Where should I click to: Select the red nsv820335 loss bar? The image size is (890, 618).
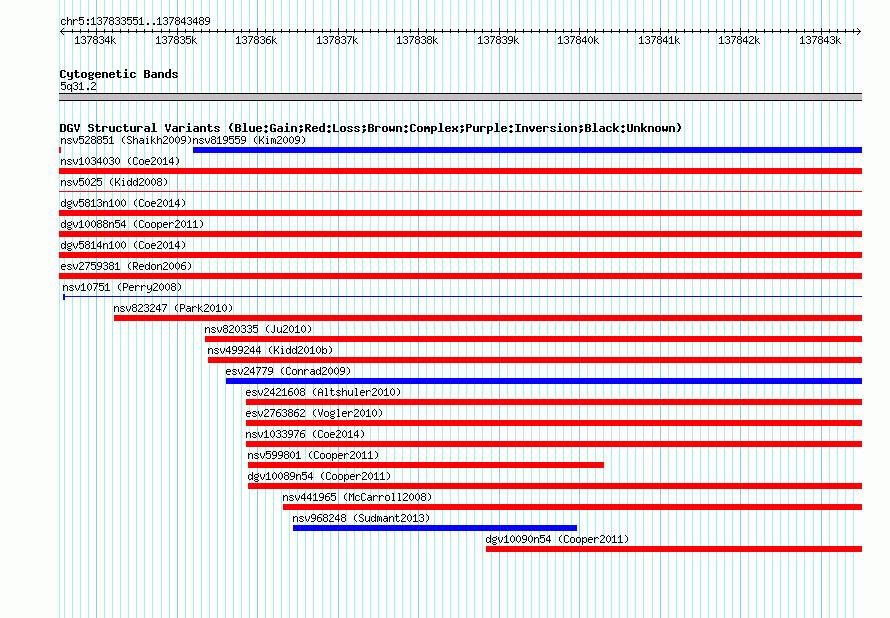coord(534,339)
